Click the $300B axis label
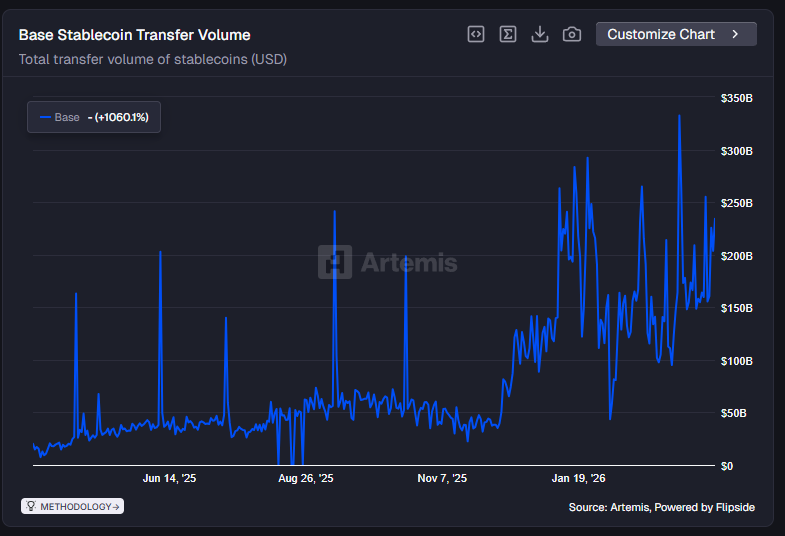The height and width of the screenshot is (536, 785). click(736, 151)
